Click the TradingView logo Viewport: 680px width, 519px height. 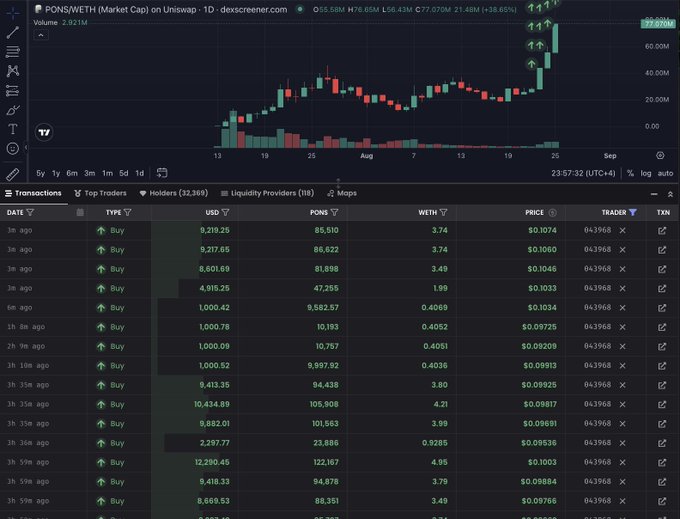pos(44,132)
